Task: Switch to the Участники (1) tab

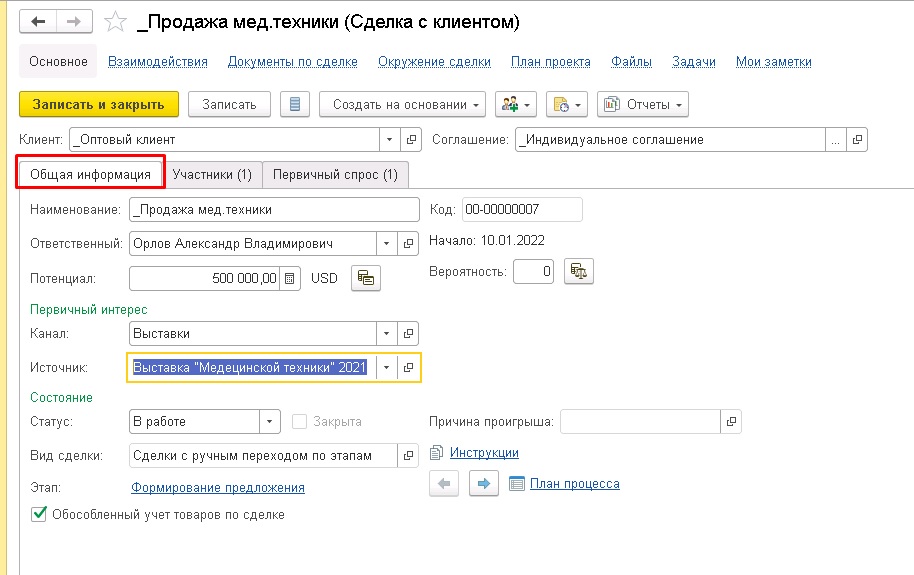Action: click(x=212, y=175)
